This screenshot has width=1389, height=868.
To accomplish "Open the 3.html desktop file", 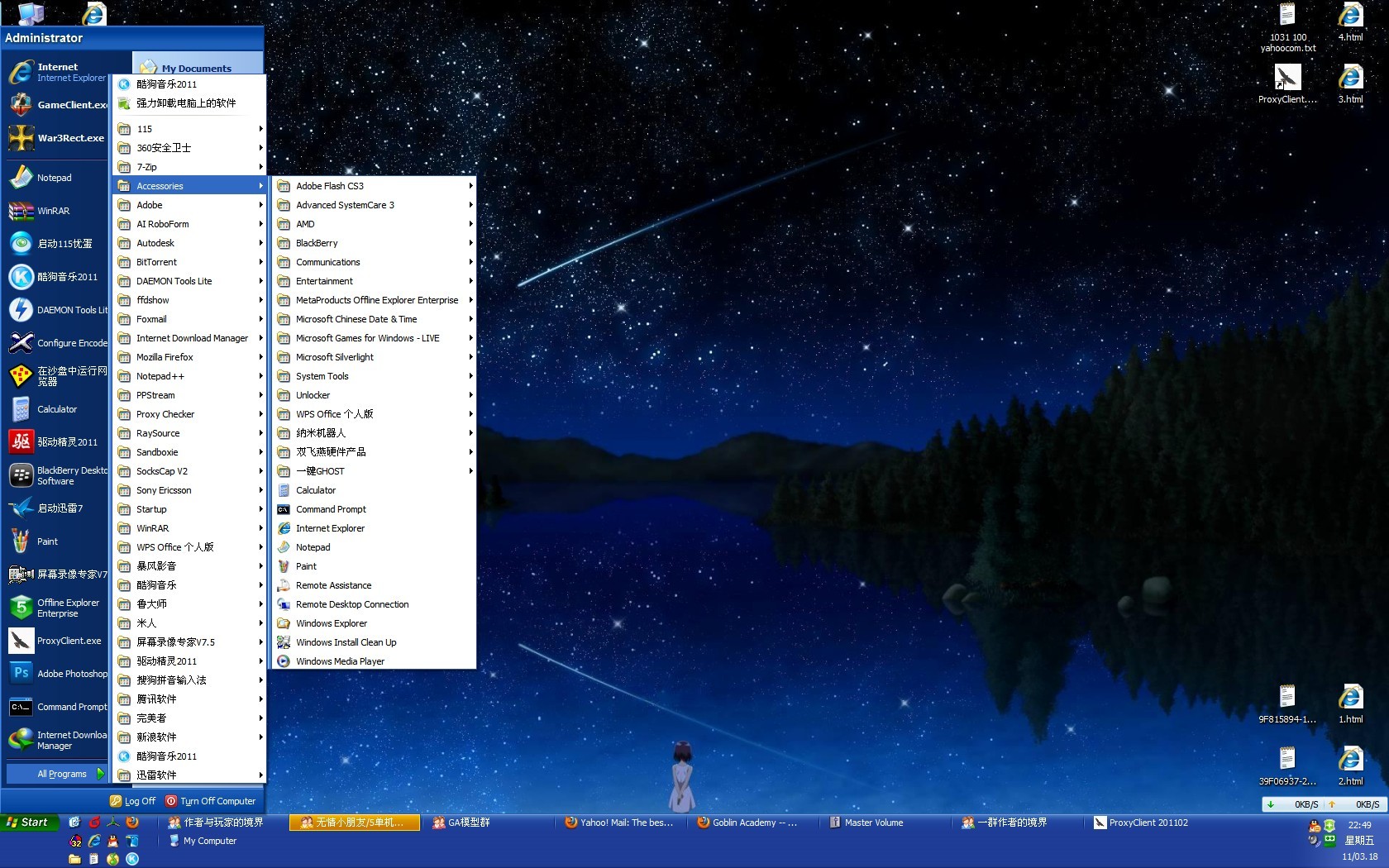I will click(1350, 84).
